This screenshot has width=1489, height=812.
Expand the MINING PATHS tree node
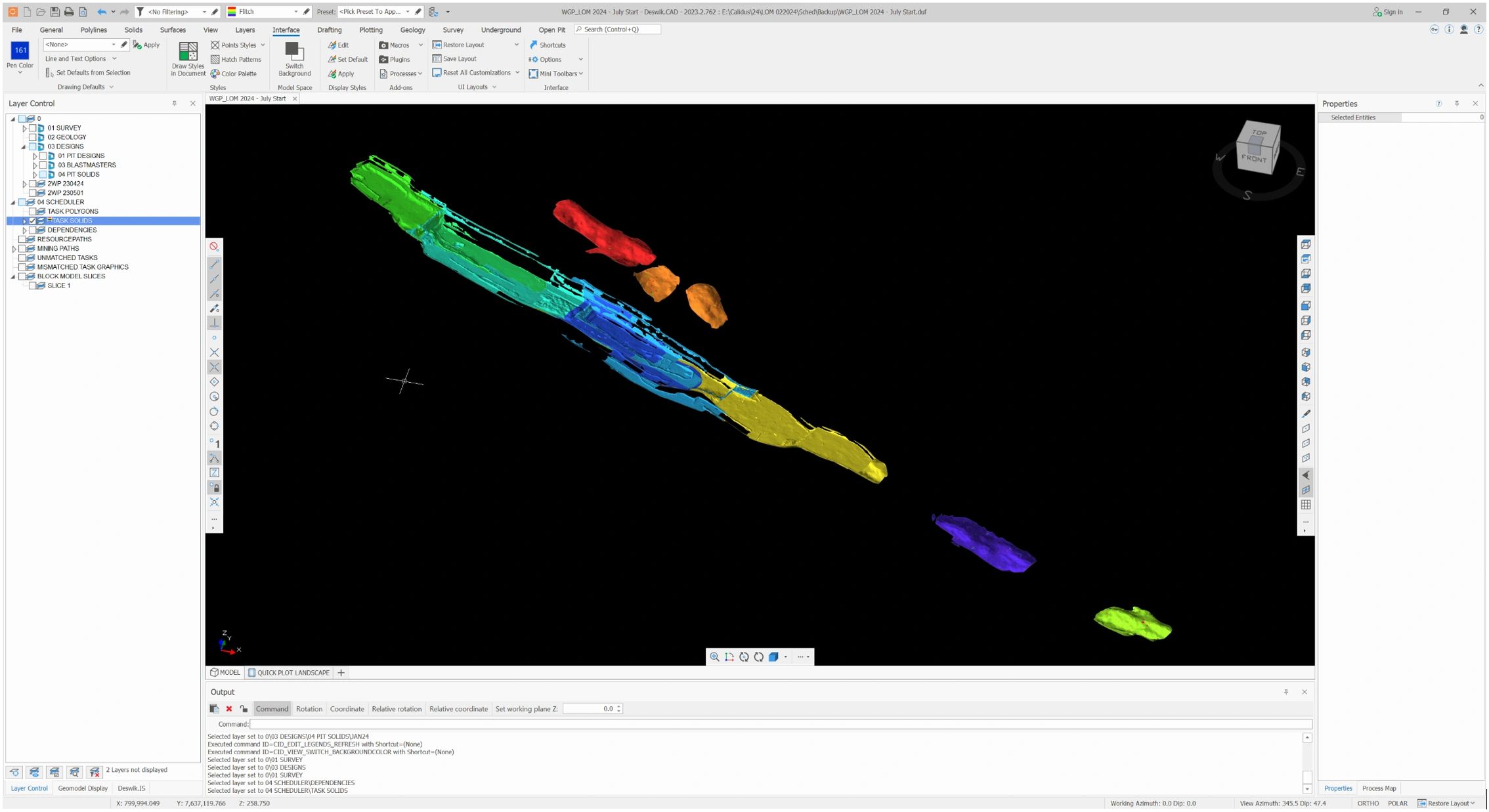tap(14, 249)
